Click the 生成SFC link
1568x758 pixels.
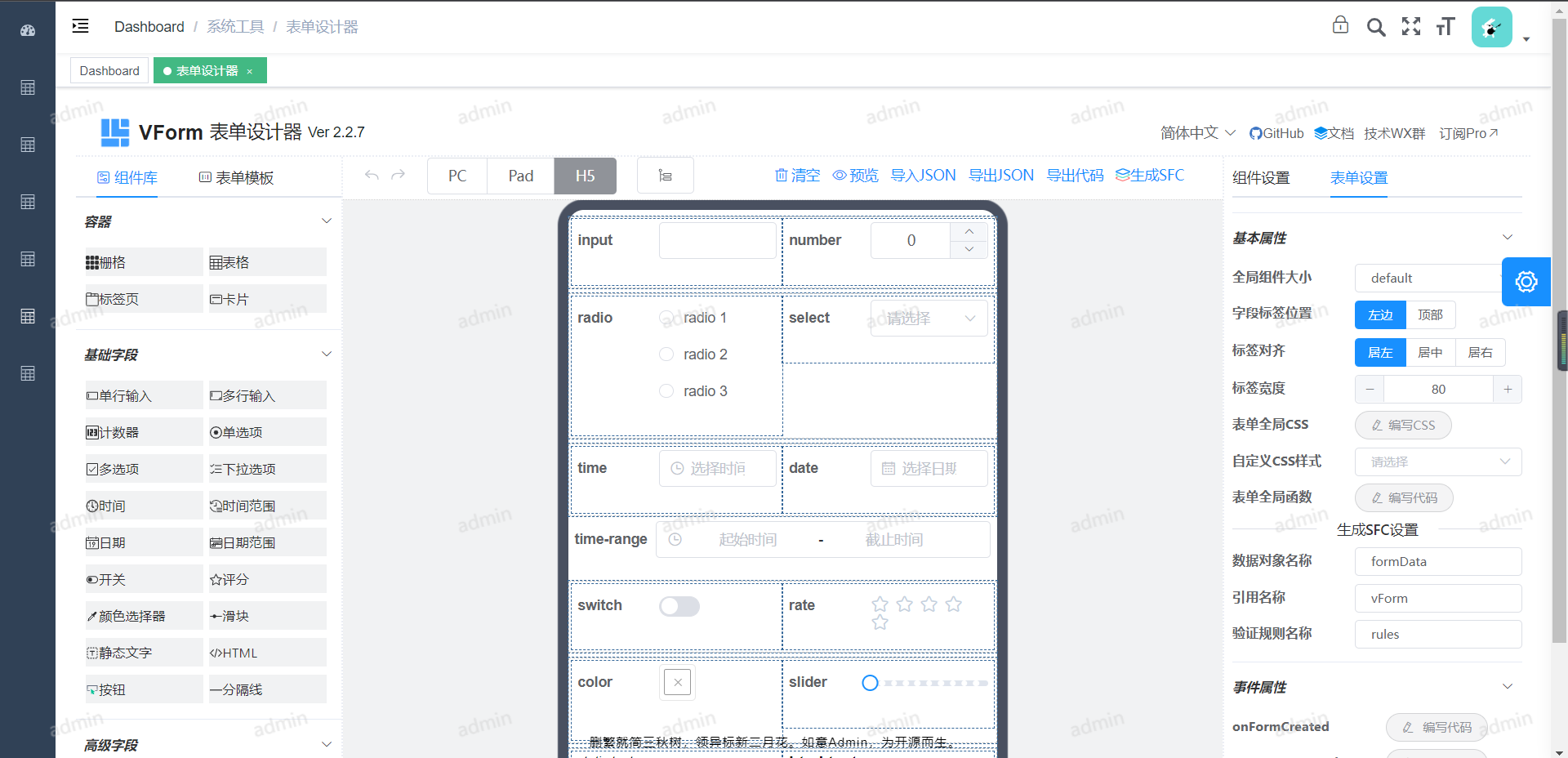[1149, 176]
